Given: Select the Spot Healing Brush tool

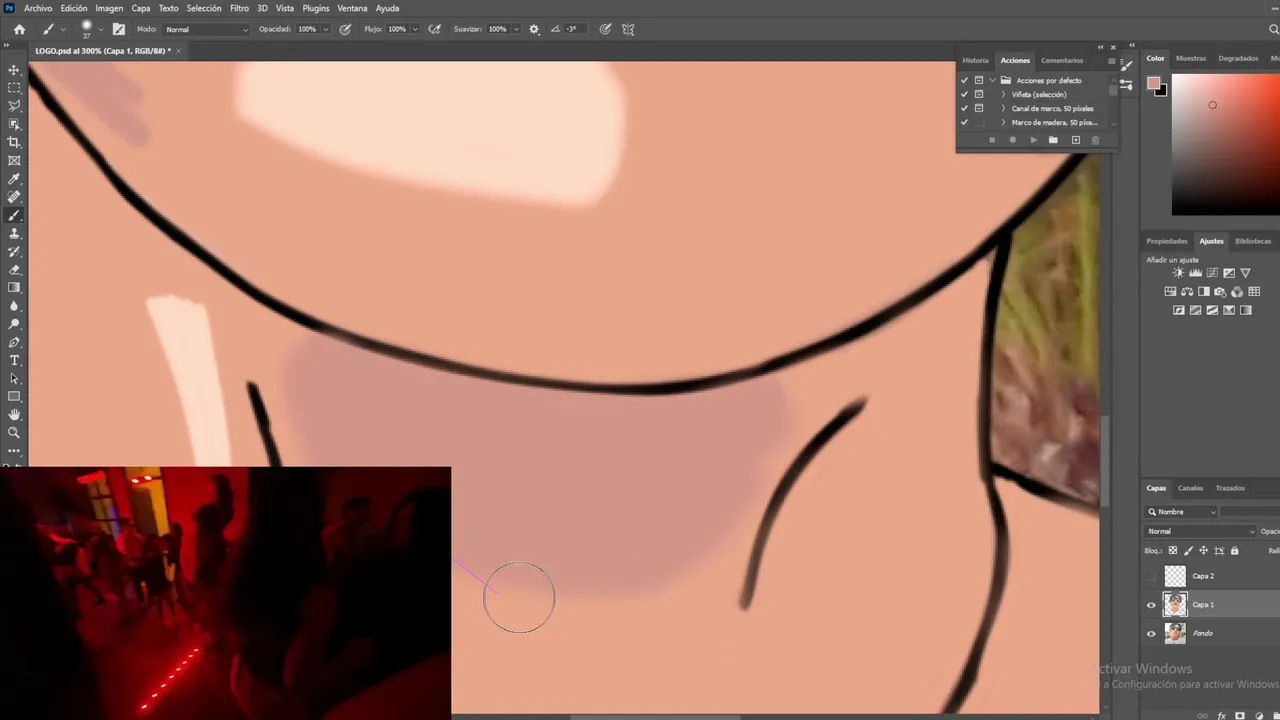Looking at the screenshot, I should (14, 197).
